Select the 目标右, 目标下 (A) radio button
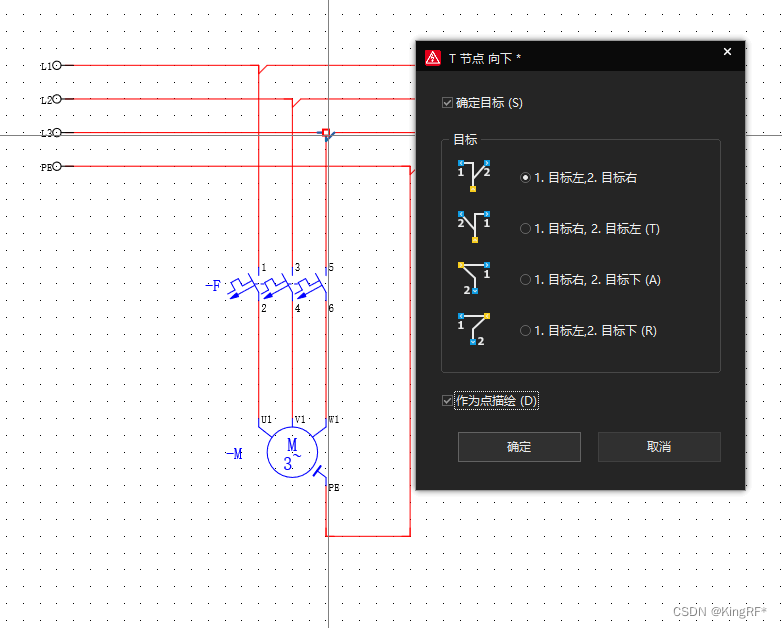Image resolution: width=782 pixels, height=628 pixels. [x=526, y=280]
